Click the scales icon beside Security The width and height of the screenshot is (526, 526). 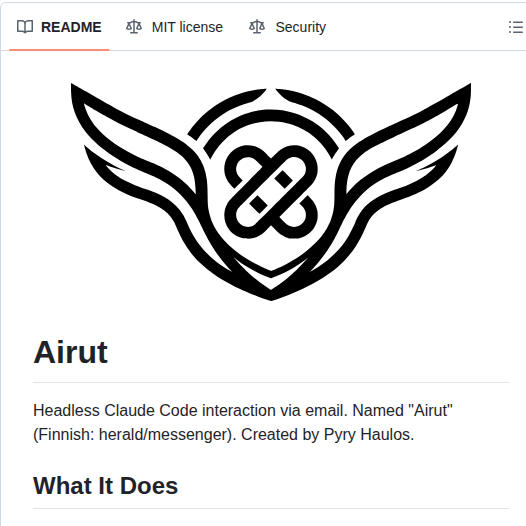(x=257, y=27)
